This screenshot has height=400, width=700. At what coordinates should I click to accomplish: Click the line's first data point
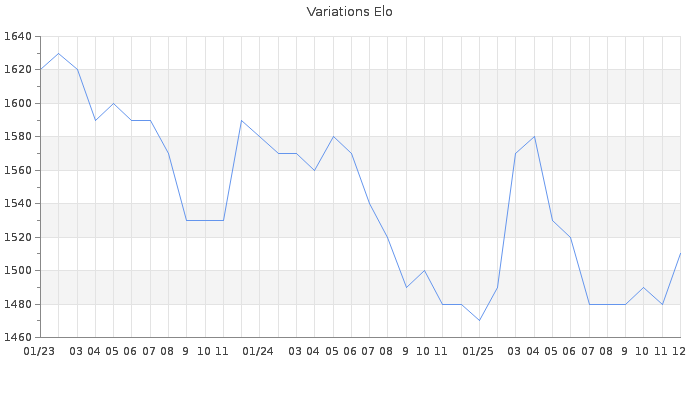40,70
